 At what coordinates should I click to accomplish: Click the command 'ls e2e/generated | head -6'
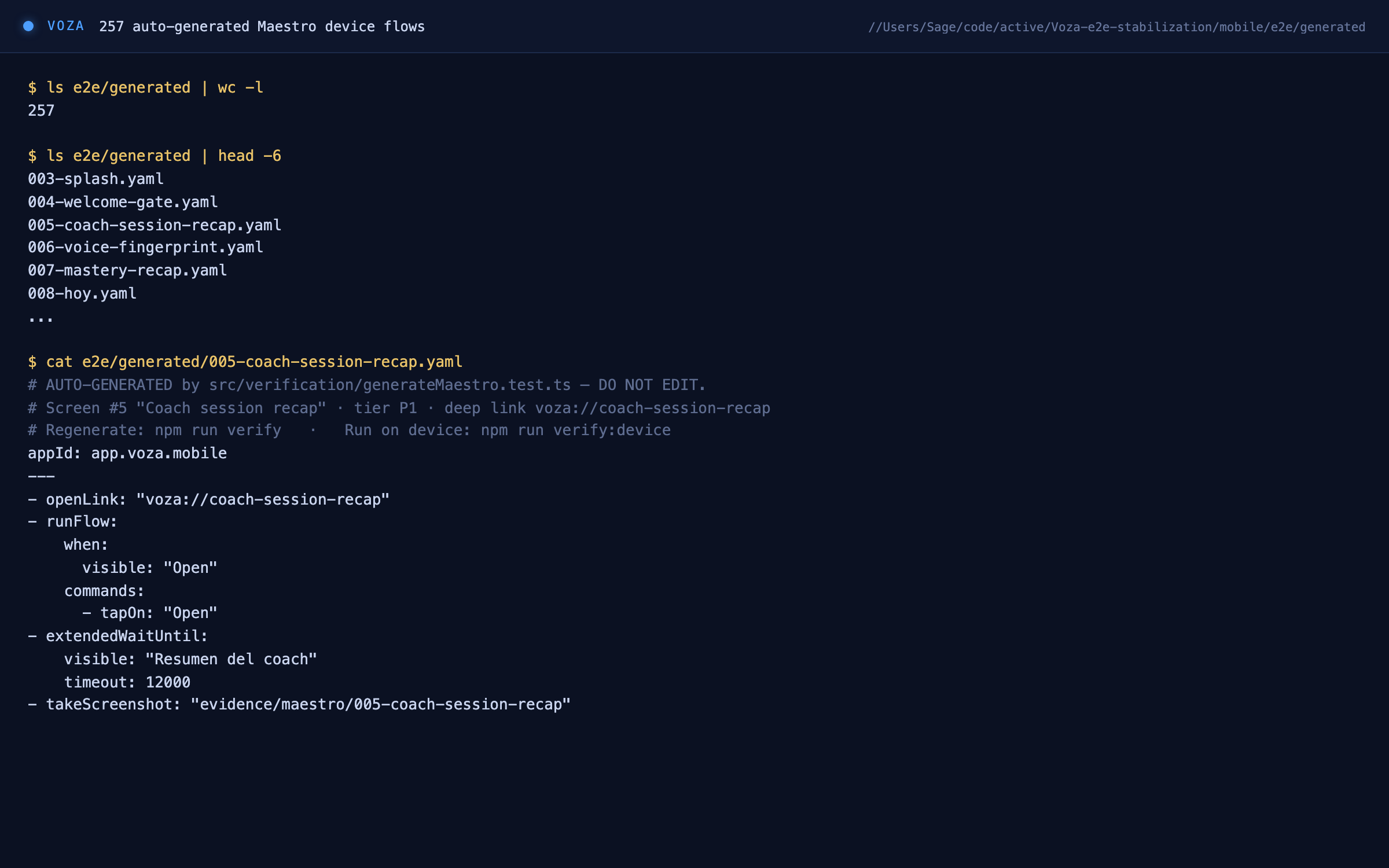tap(155, 156)
